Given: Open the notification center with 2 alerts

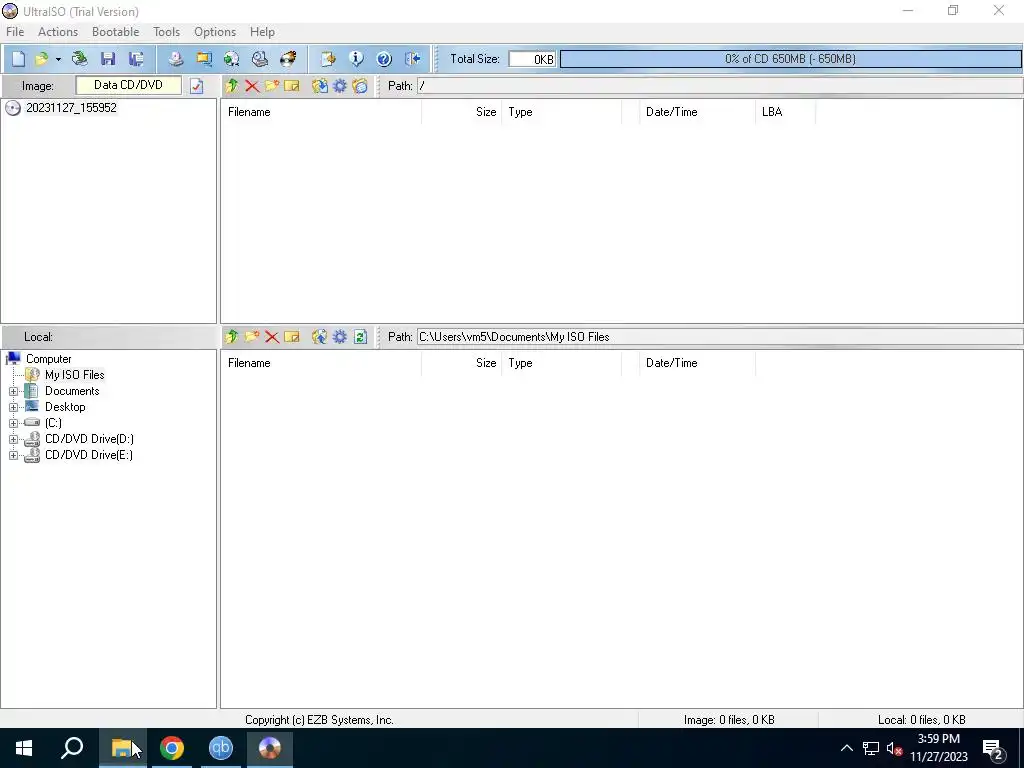Looking at the screenshot, I should click(993, 749).
